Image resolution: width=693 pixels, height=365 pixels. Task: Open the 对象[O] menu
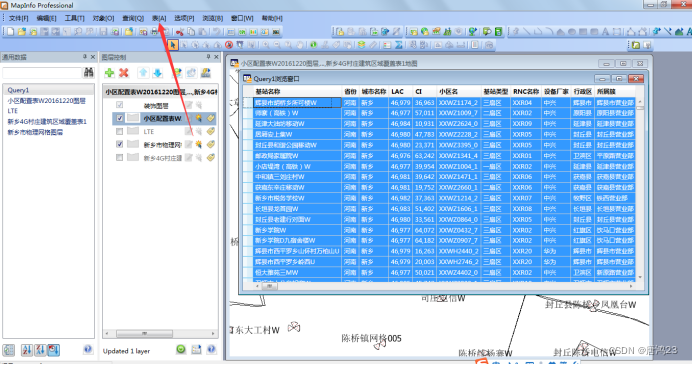(x=103, y=18)
